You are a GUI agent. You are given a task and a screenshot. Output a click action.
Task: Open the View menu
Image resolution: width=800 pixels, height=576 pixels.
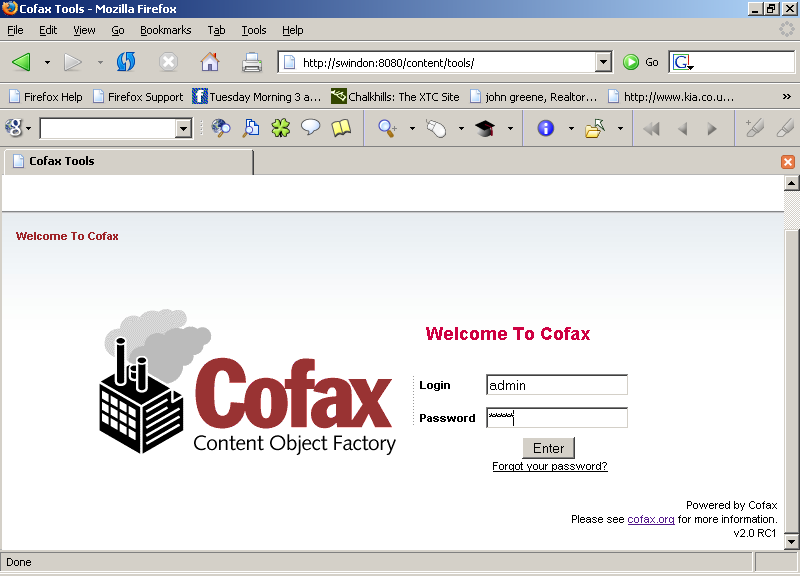click(84, 30)
